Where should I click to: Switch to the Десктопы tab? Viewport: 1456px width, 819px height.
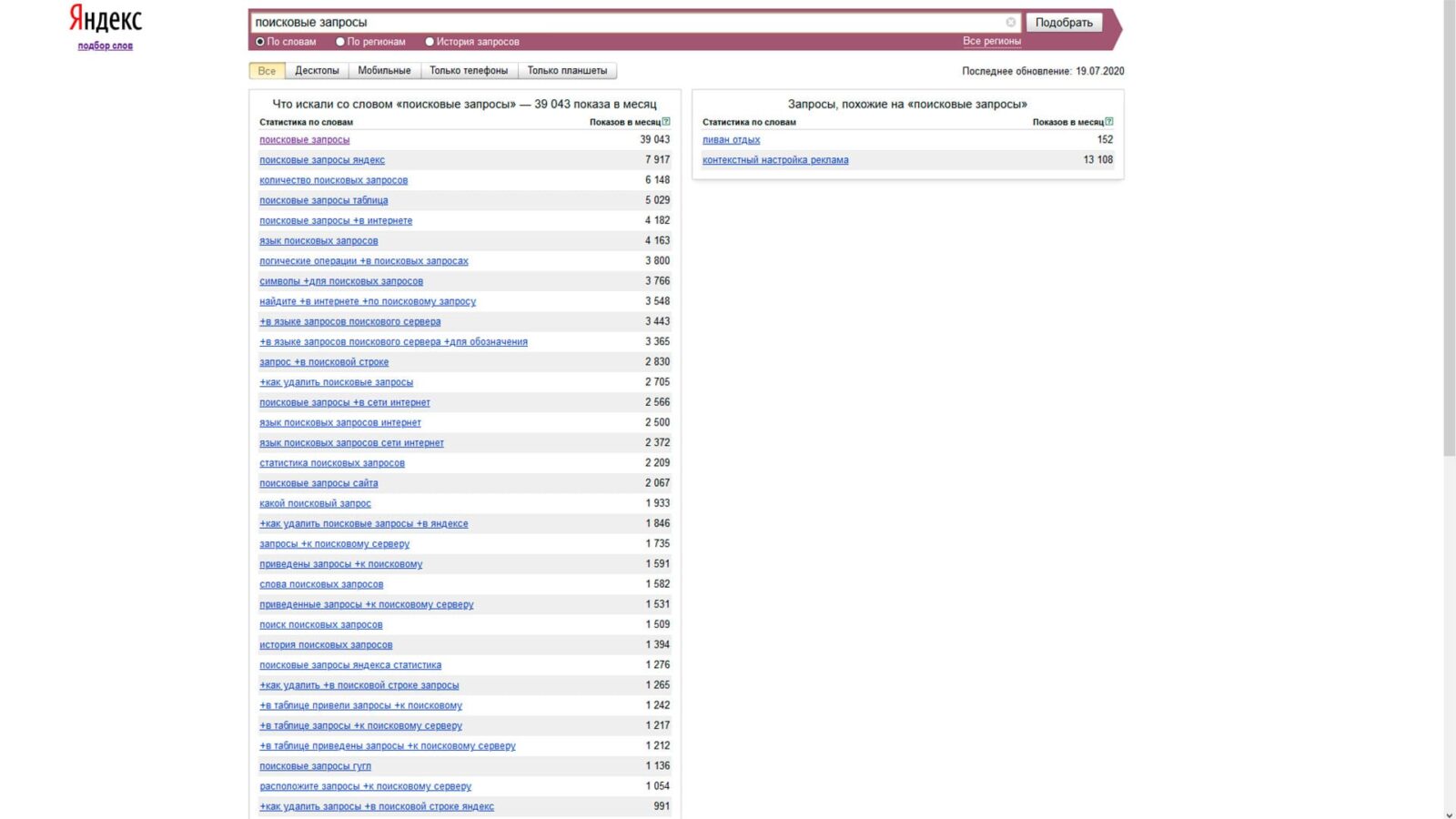(x=317, y=70)
